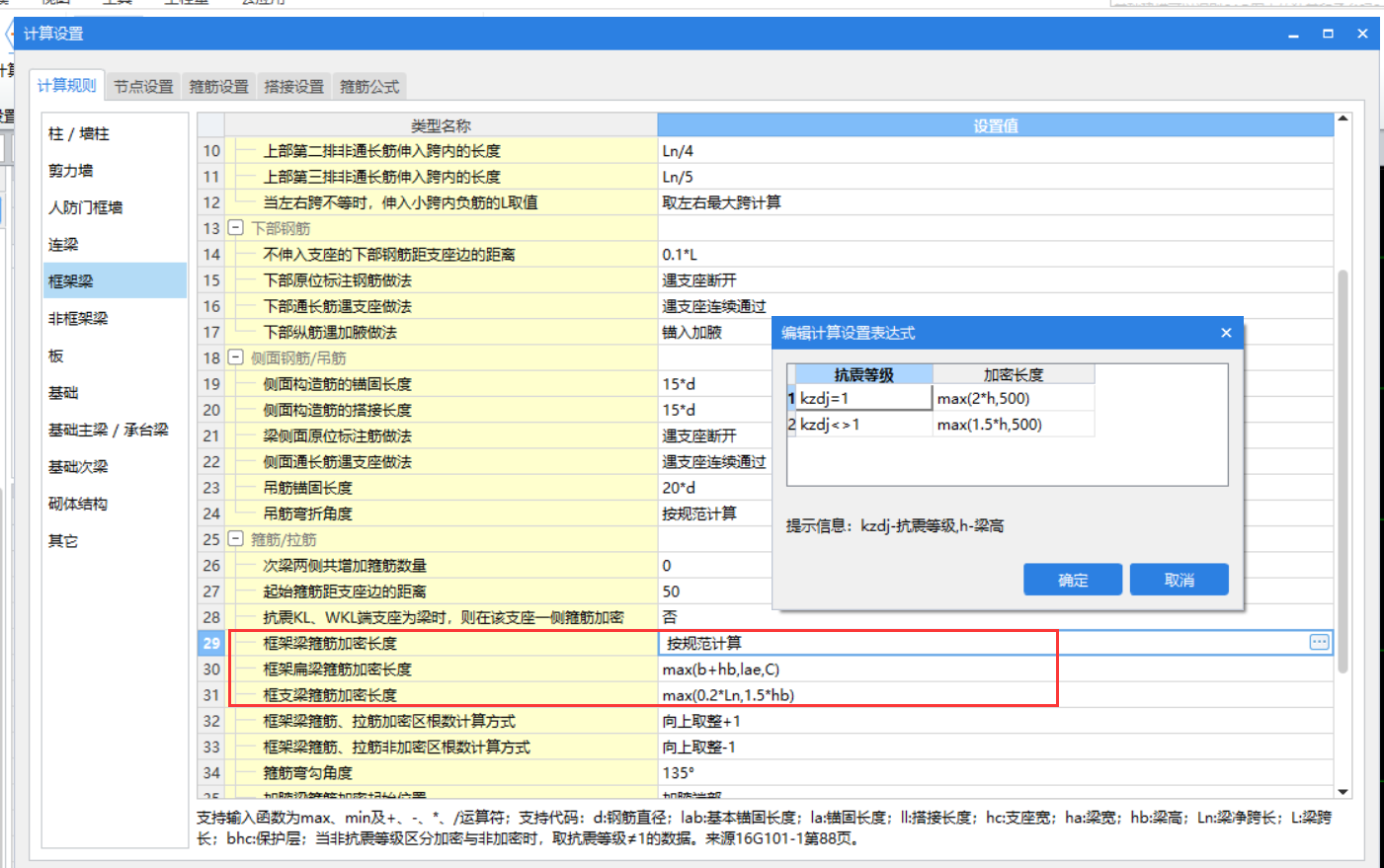The height and width of the screenshot is (868, 1384).
Task: Select 剪力墙 in the category list
Action: point(115,171)
